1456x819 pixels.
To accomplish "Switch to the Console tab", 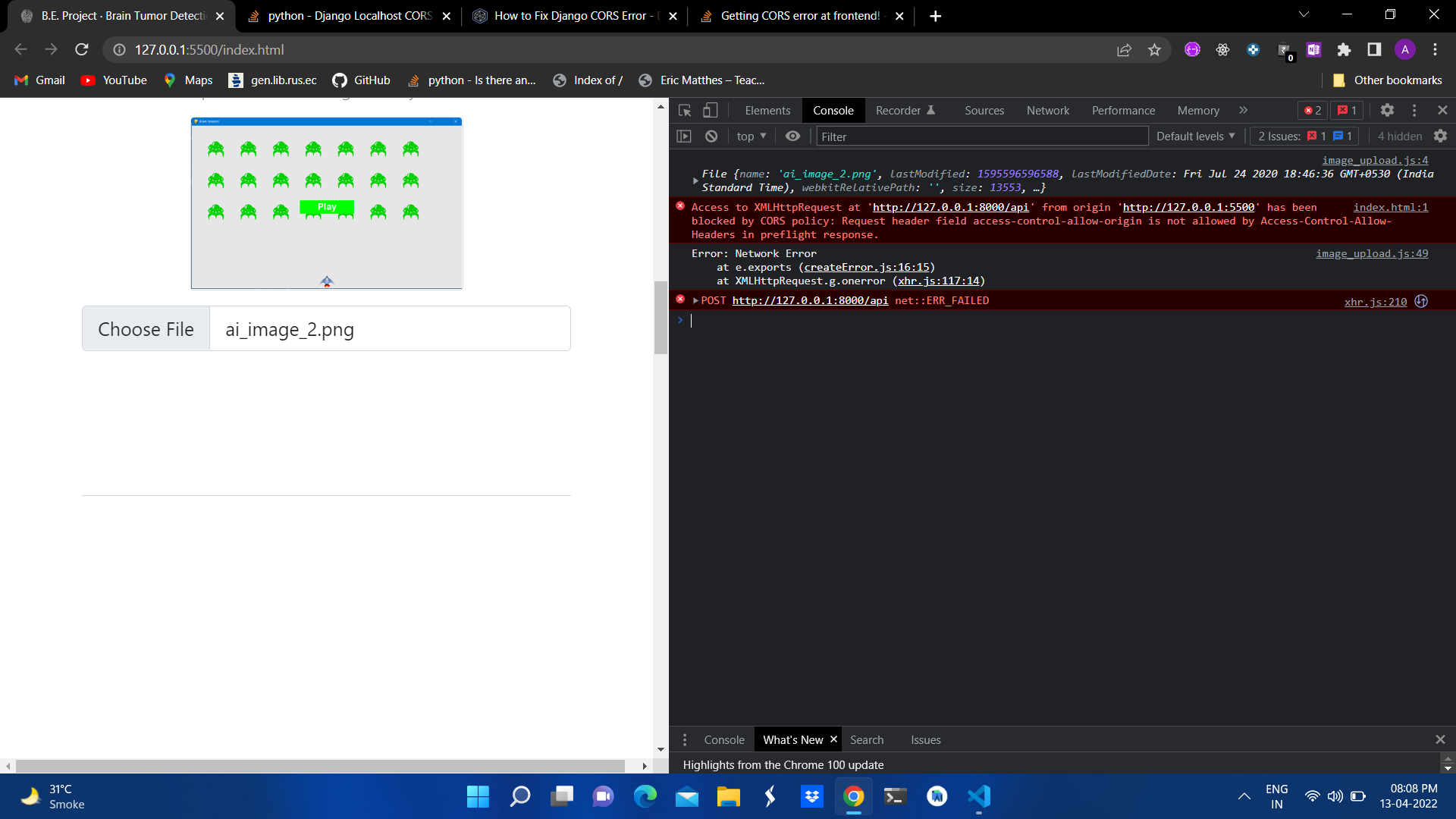I will (x=833, y=110).
